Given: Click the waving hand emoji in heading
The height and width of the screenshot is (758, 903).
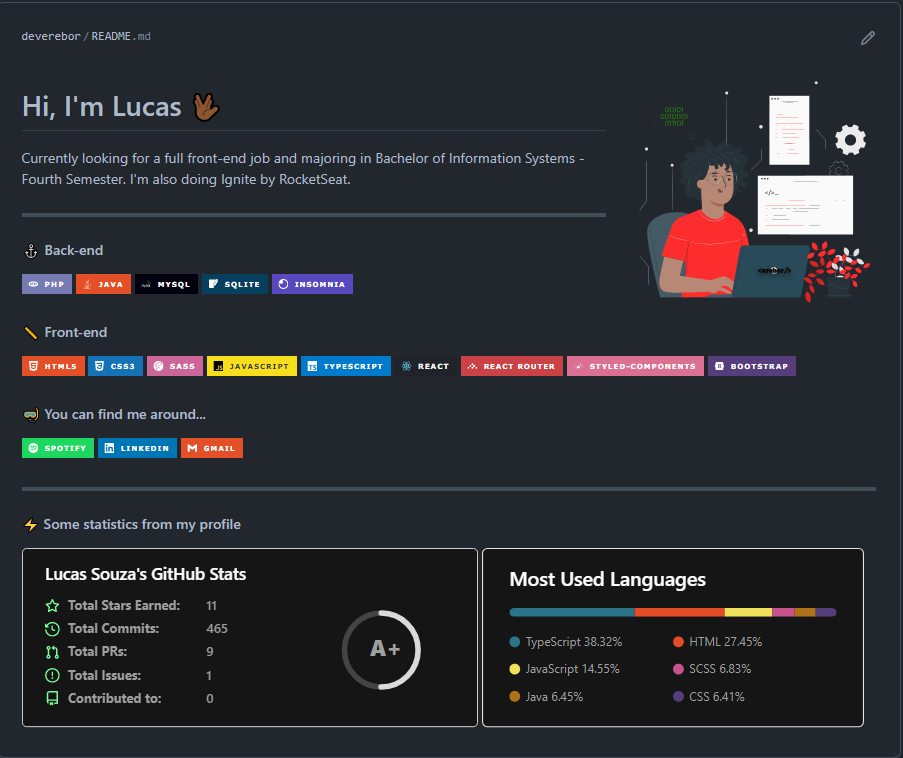Looking at the screenshot, I should pos(205,107).
